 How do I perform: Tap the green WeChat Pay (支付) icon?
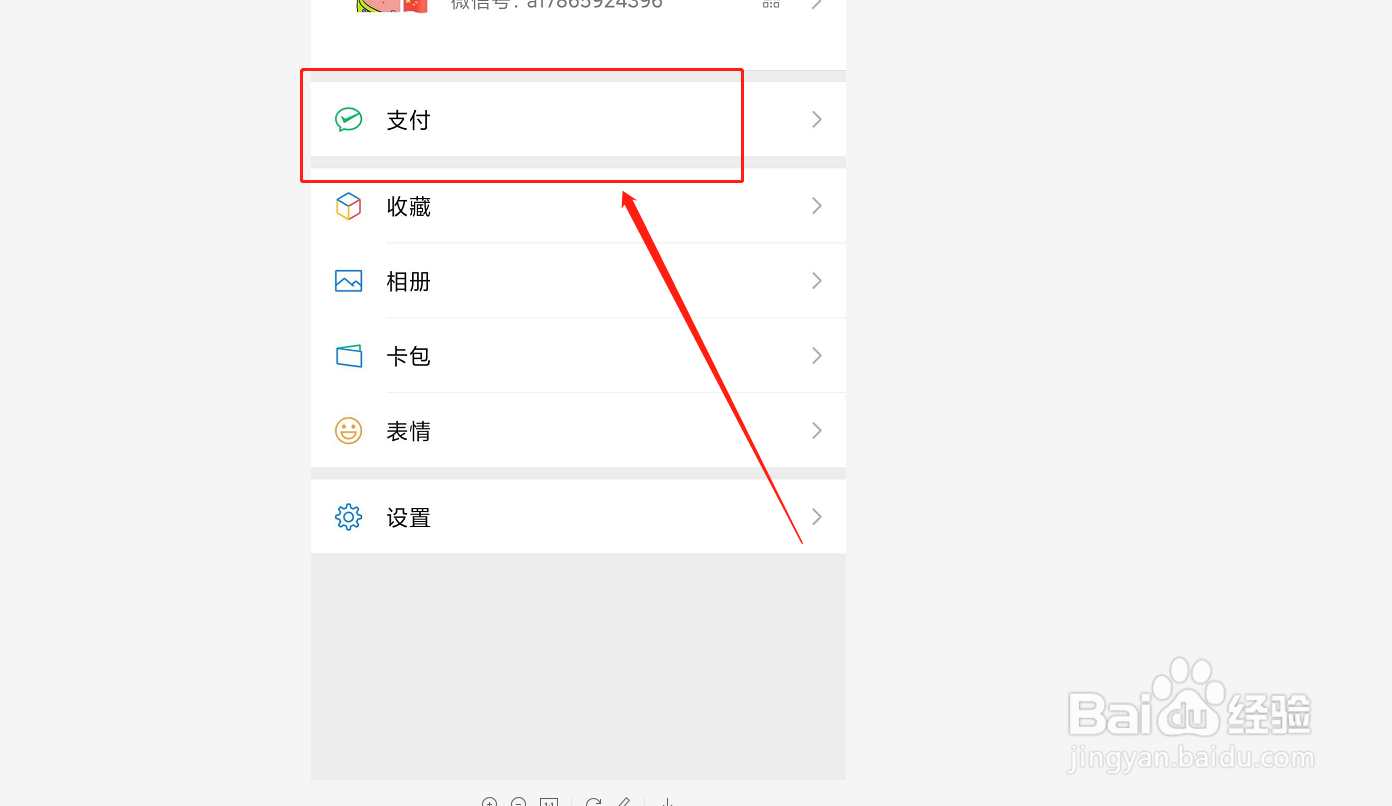pyautogui.click(x=348, y=120)
